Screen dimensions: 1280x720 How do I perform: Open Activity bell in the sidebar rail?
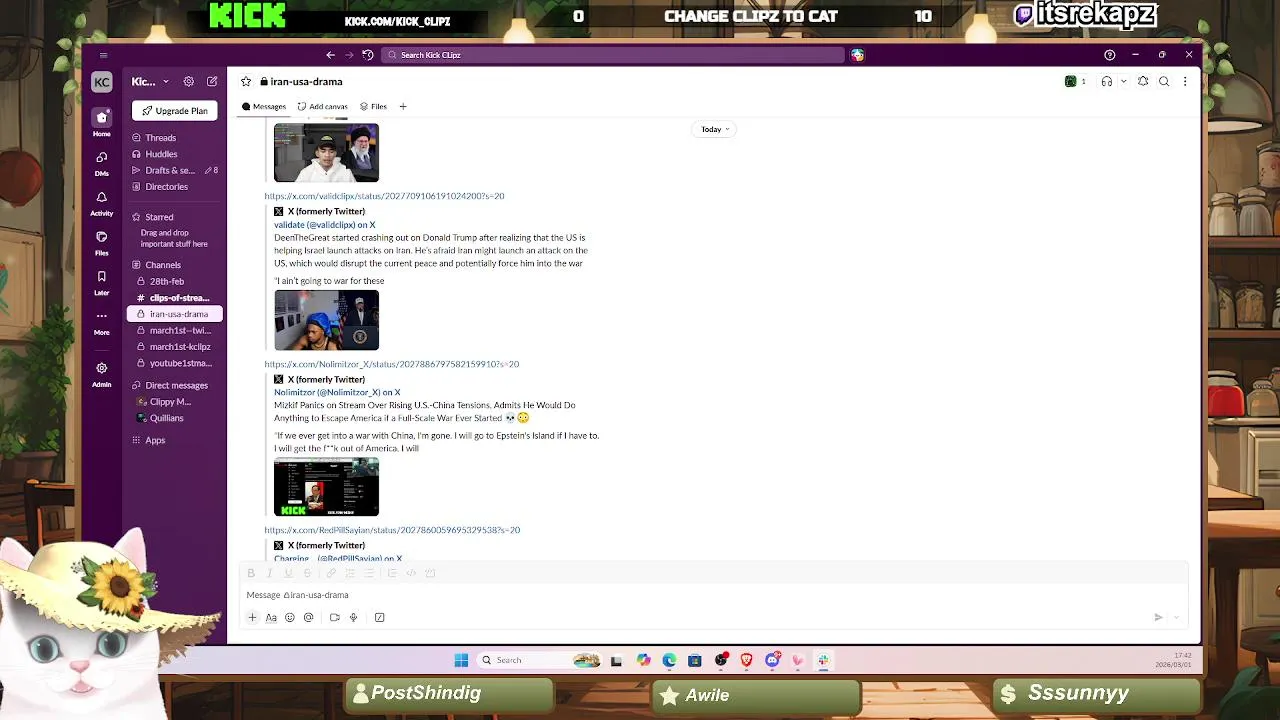101,203
